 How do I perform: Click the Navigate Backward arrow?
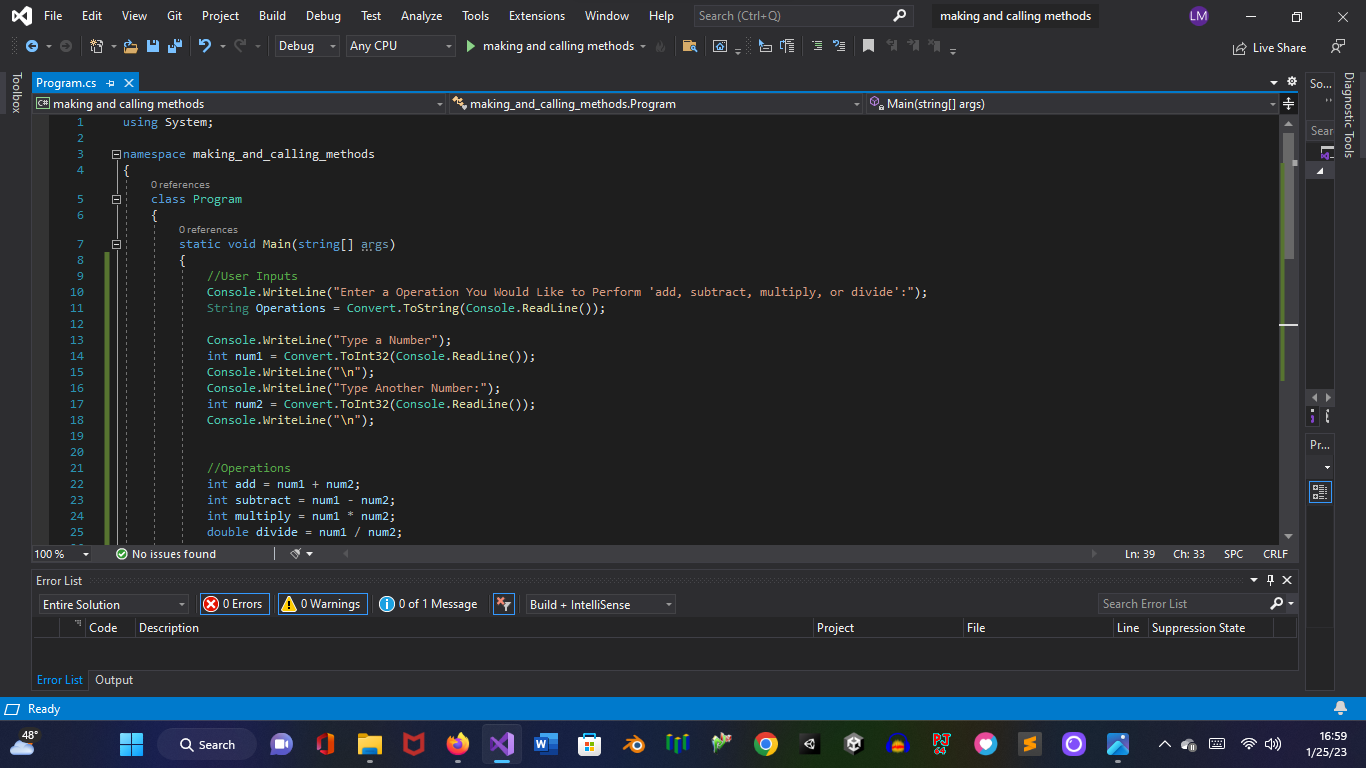(x=30, y=46)
